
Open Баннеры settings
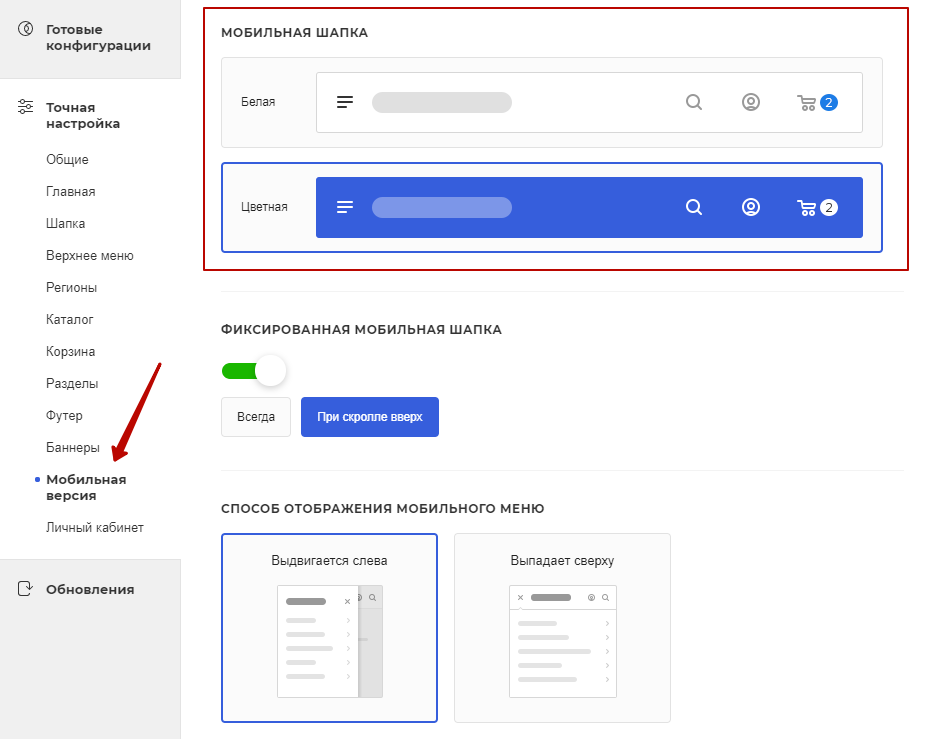73,447
